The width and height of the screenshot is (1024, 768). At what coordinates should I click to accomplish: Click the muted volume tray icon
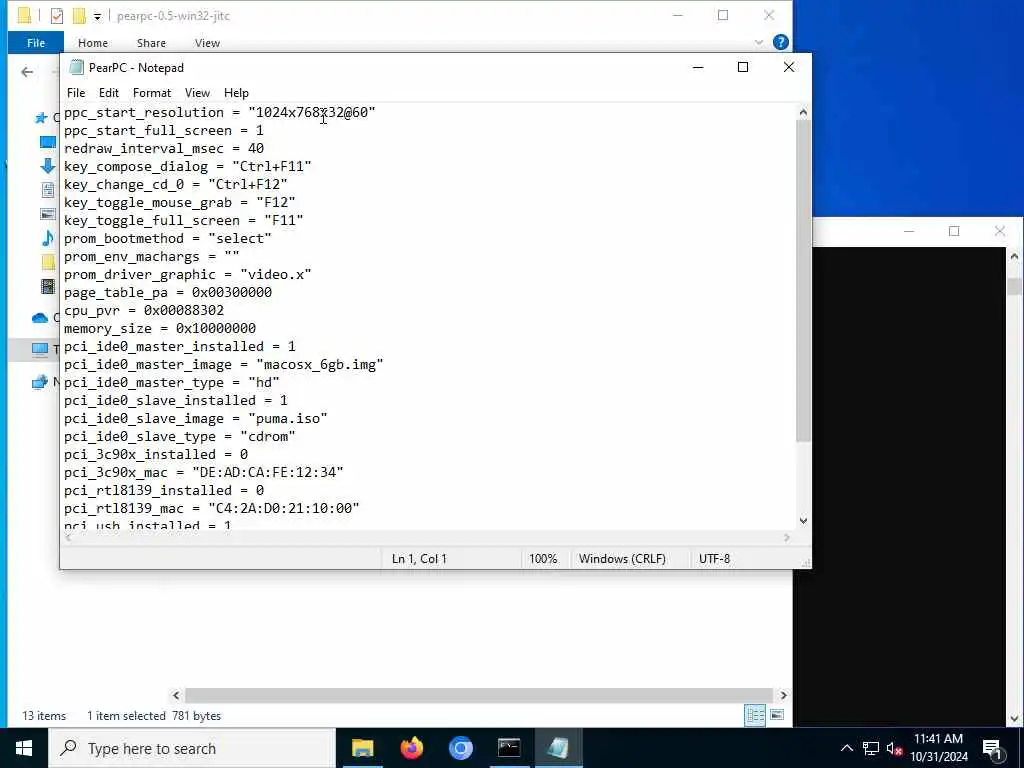(894, 748)
